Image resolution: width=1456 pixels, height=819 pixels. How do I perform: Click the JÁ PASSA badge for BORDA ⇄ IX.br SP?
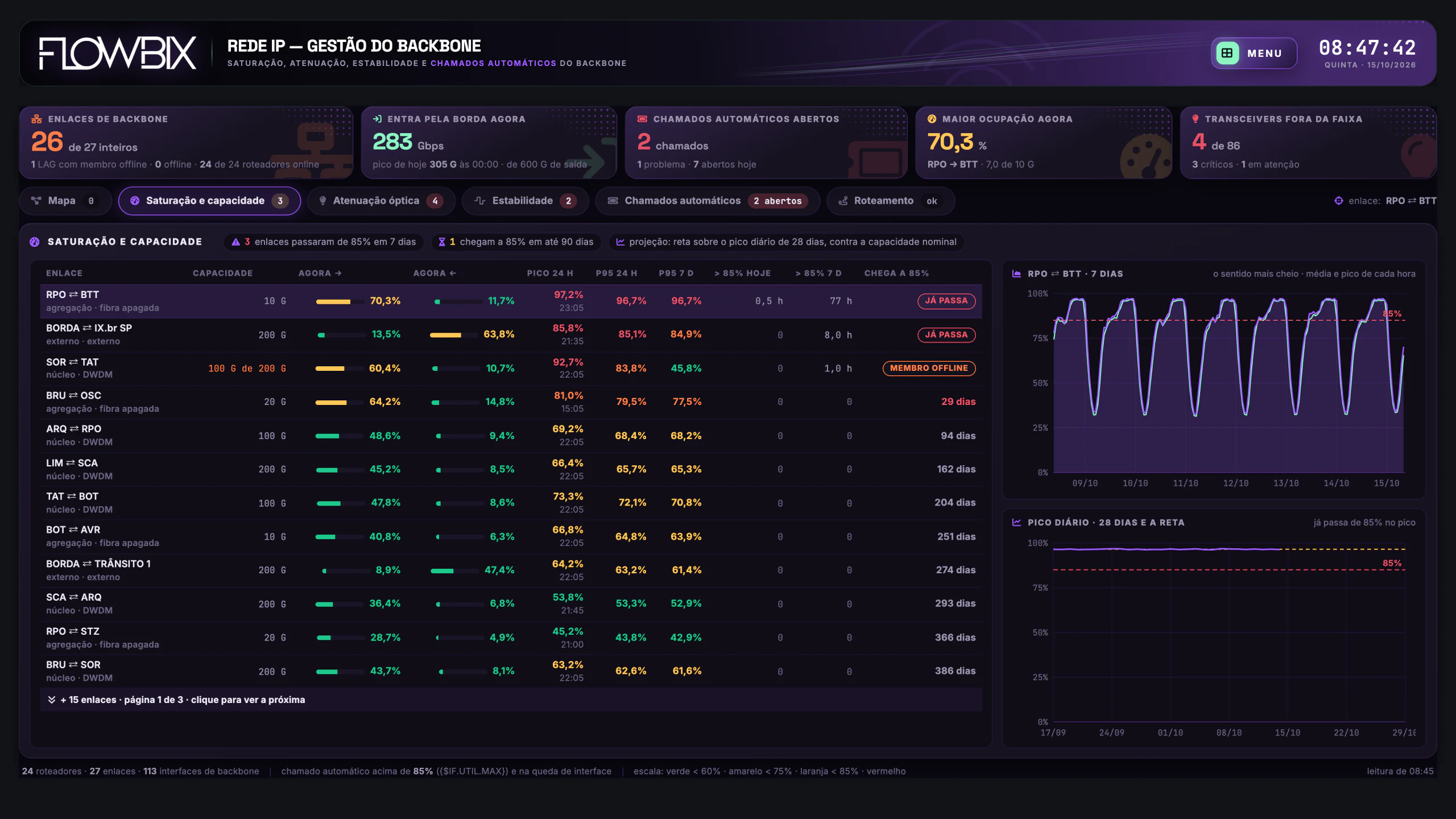[x=946, y=335]
